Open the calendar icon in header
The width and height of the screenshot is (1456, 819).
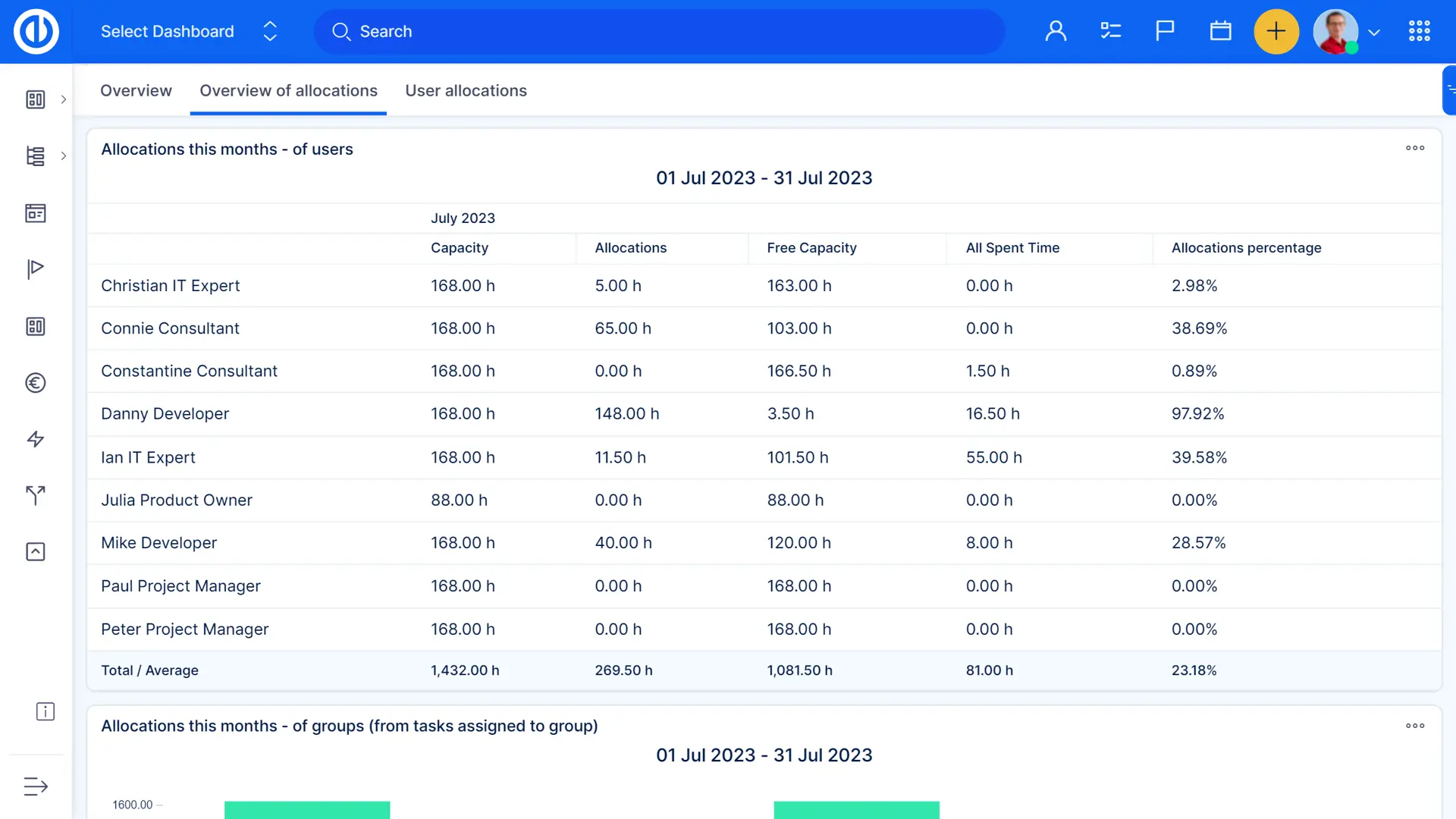pyautogui.click(x=1220, y=31)
